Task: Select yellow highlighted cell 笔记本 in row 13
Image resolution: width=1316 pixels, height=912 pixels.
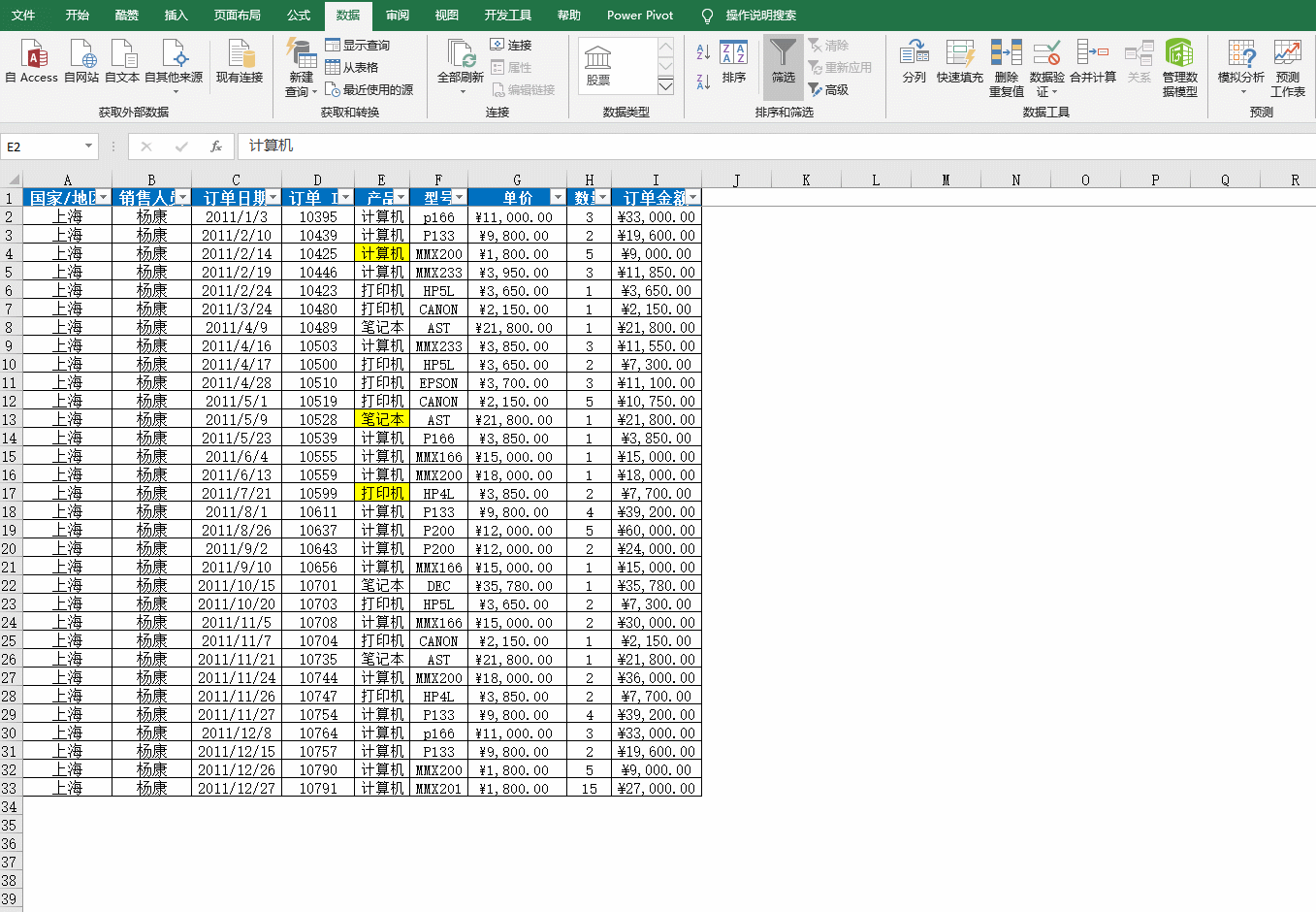Action: click(381, 420)
